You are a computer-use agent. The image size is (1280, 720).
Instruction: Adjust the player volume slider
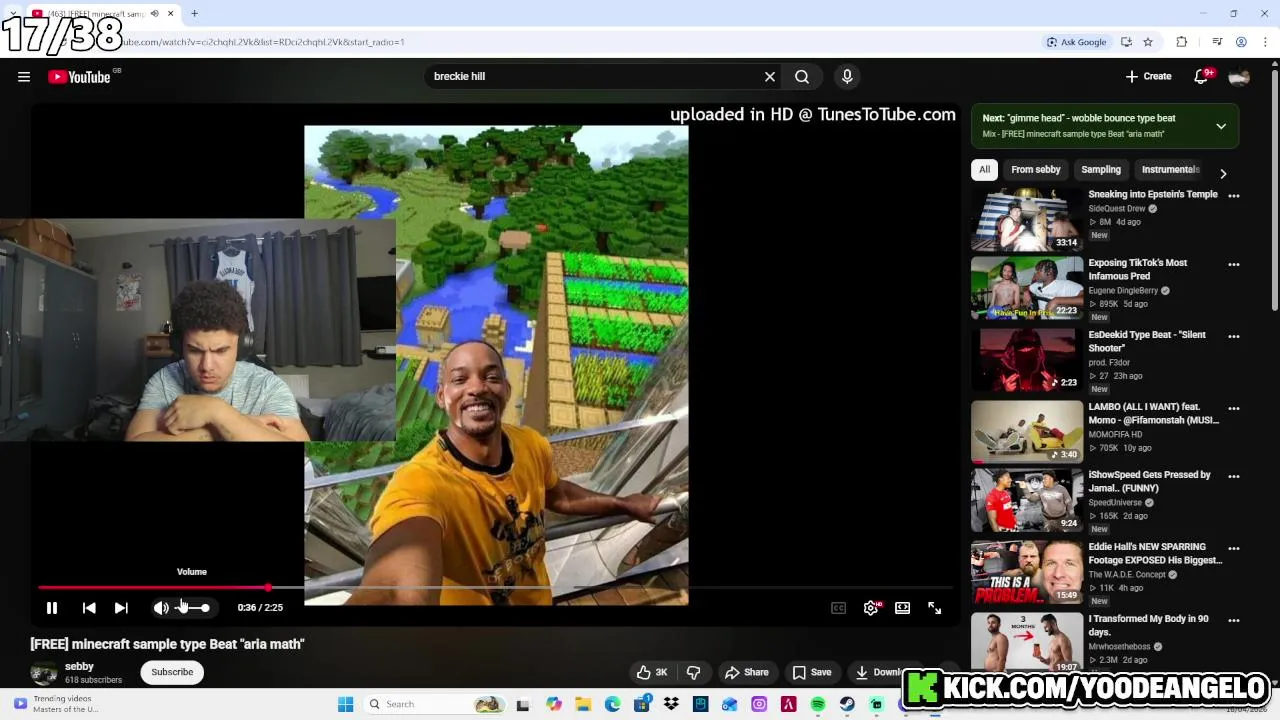click(x=193, y=608)
